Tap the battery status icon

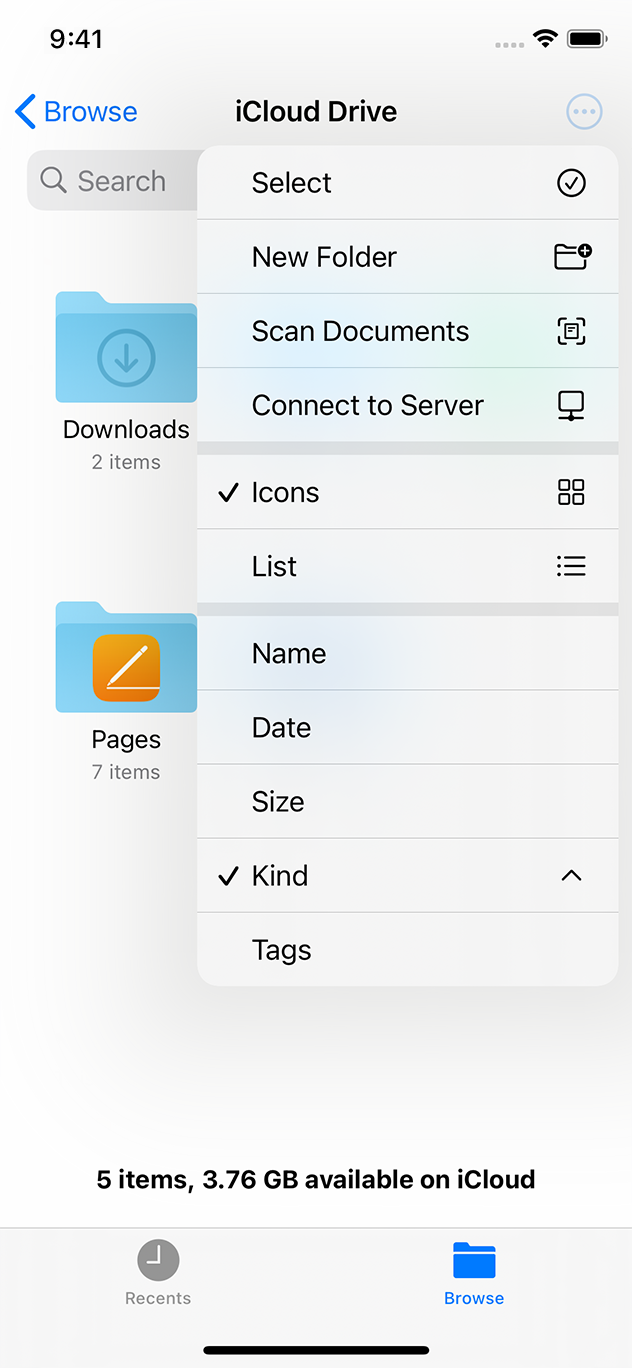coord(587,39)
